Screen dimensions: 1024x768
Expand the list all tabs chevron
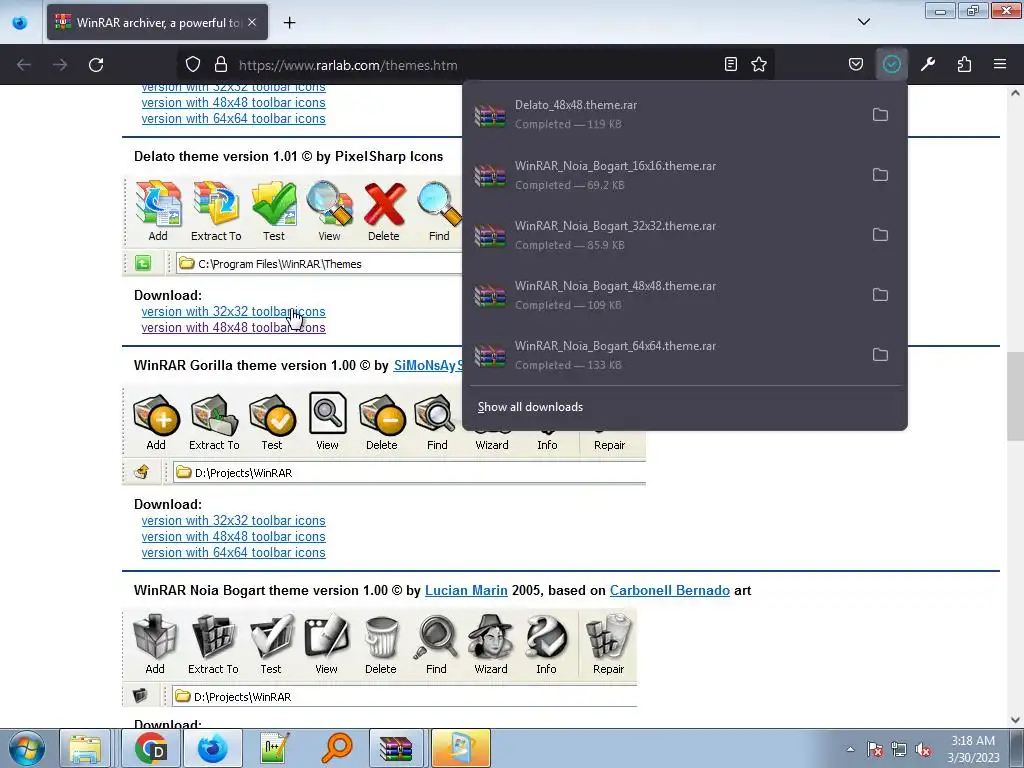(x=863, y=22)
